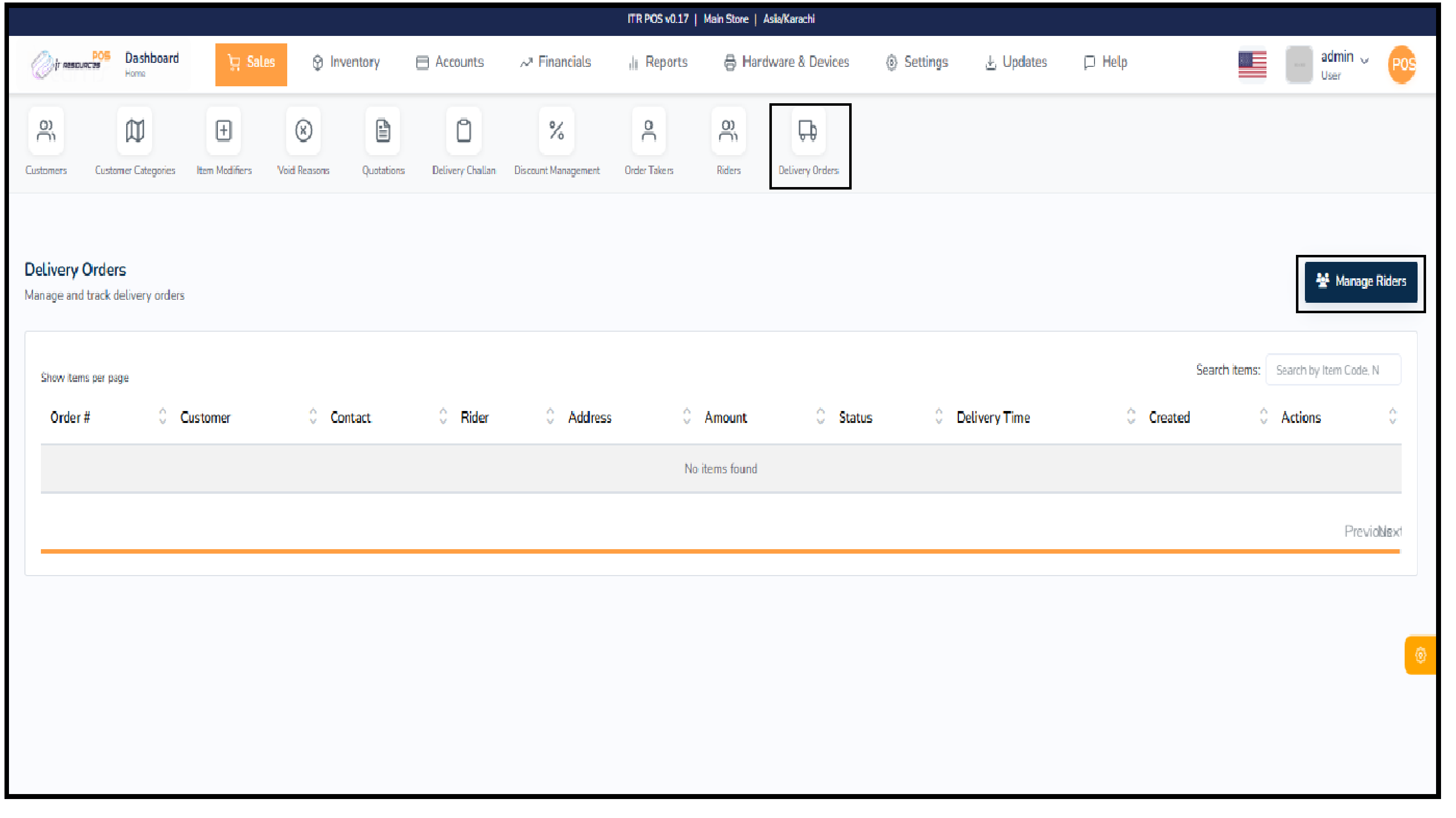This screenshot has height=818, width=1456.
Task: Open the Customers icon
Action: click(x=46, y=141)
